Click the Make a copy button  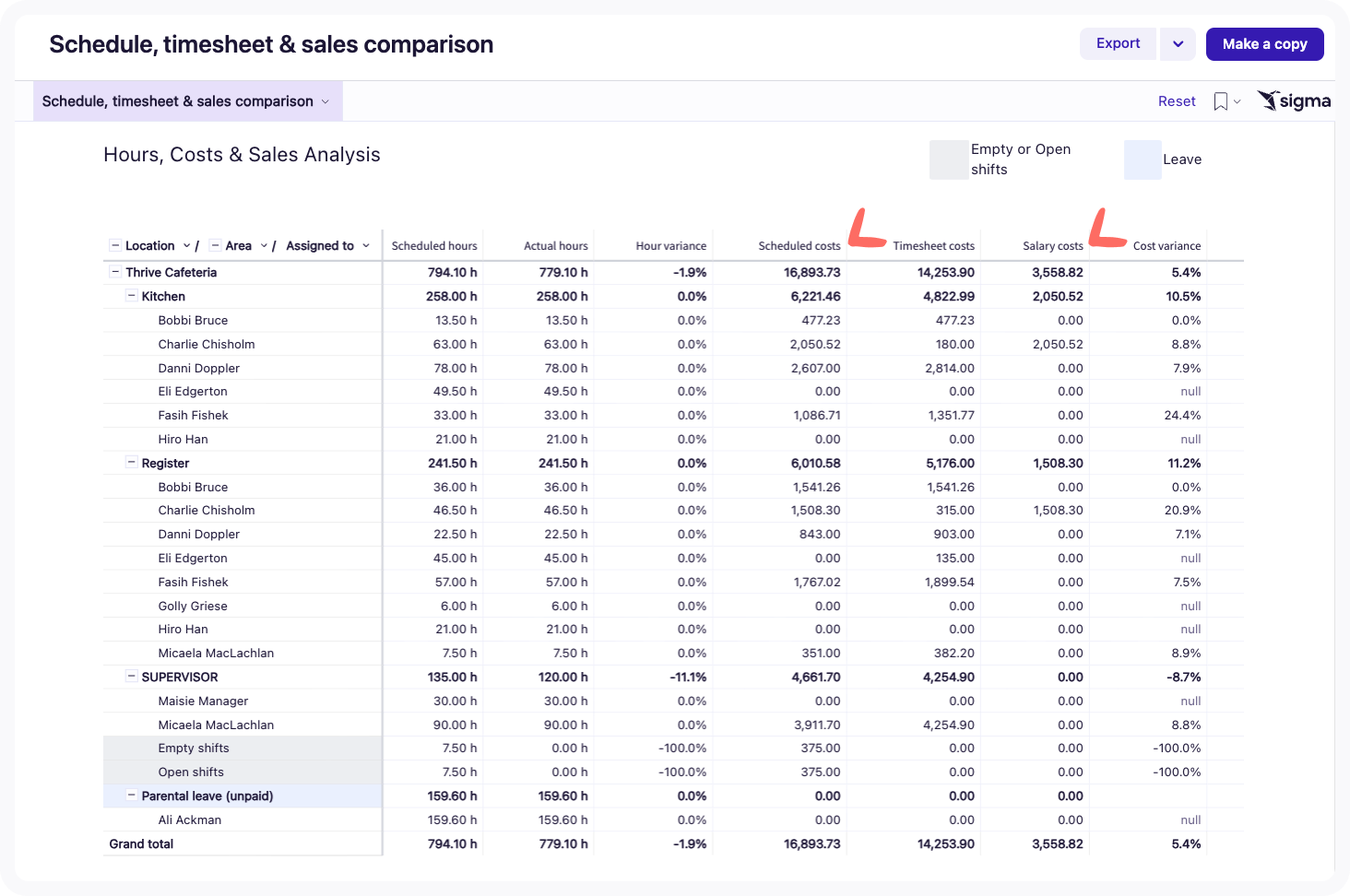point(1264,44)
